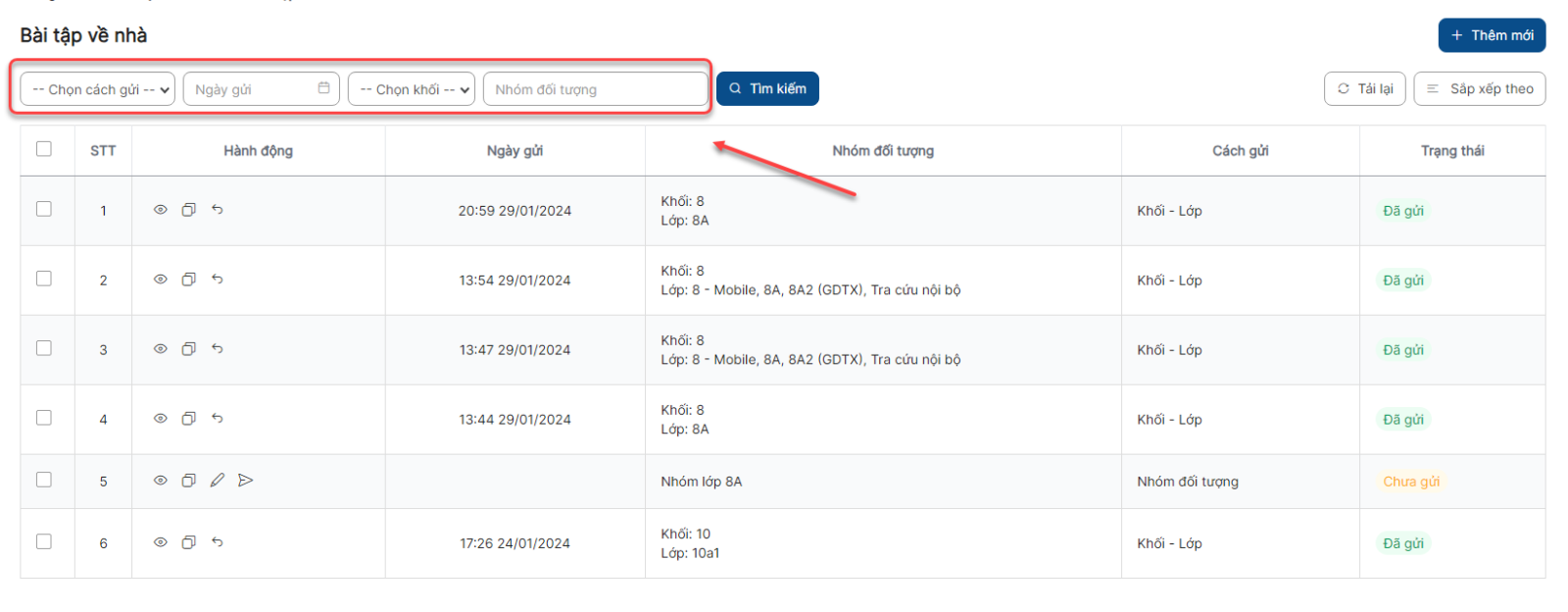The image size is (1568, 612).
Task: Open the 'Sắp xếp theo' sort menu
Action: click(x=1479, y=89)
